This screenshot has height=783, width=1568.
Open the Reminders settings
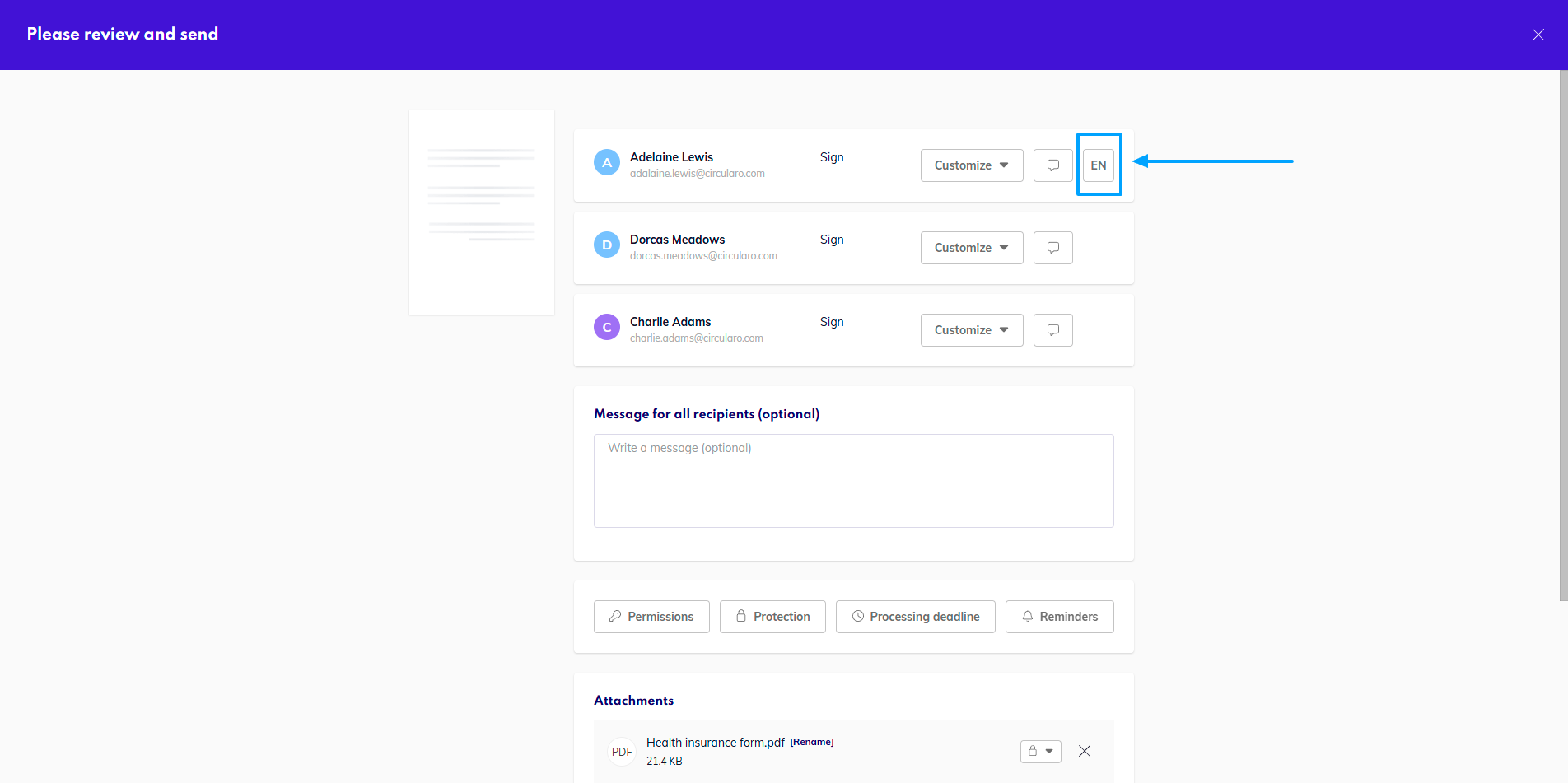pos(1059,617)
